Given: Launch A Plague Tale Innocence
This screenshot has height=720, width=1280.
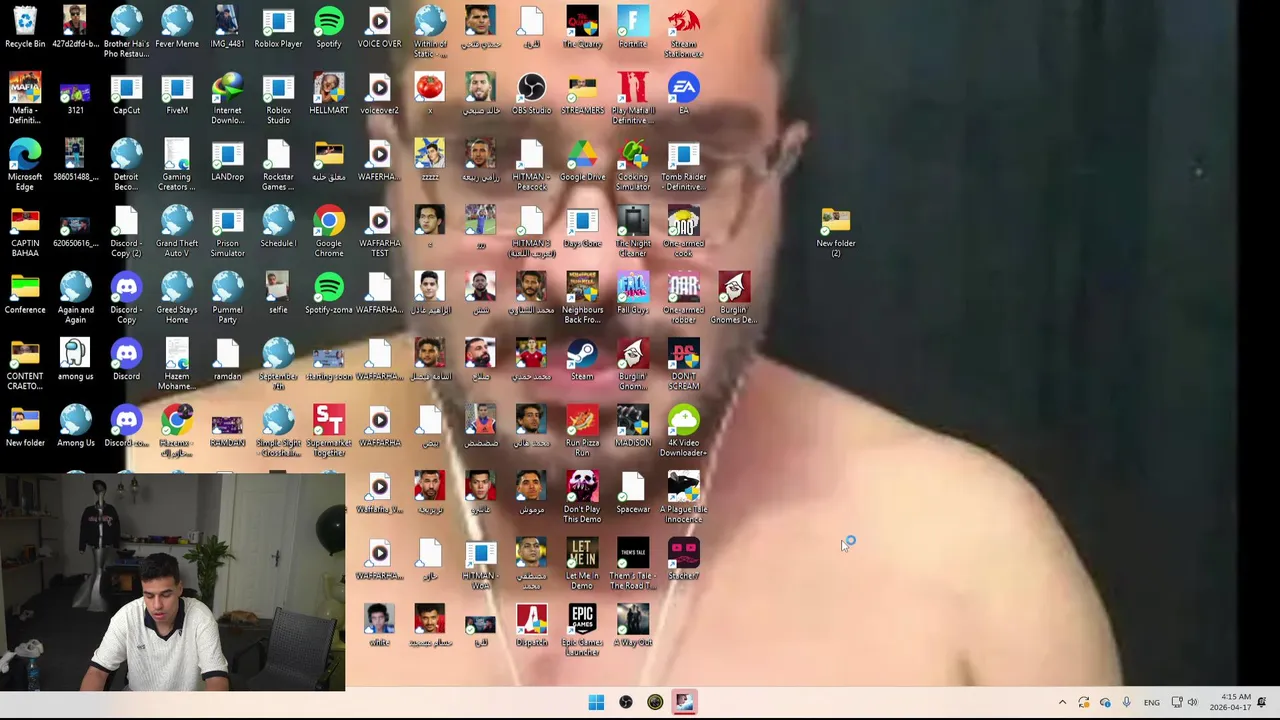Looking at the screenshot, I should (x=683, y=497).
